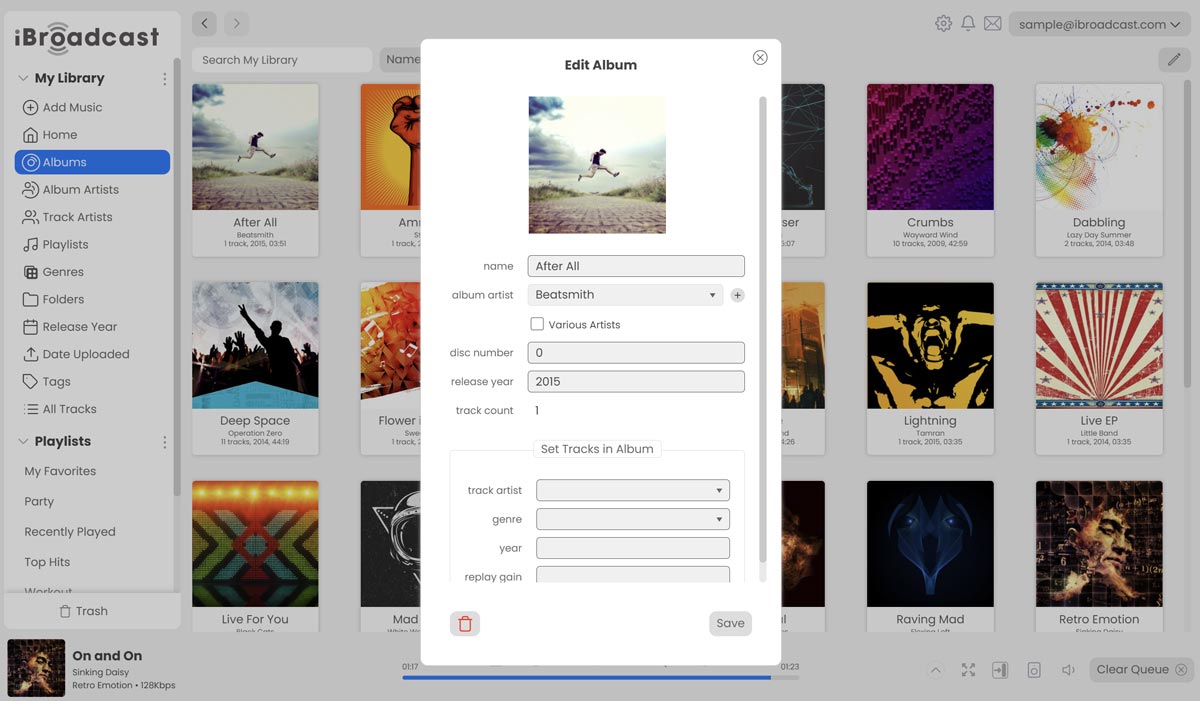Image resolution: width=1200 pixels, height=701 pixels.
Task: Open the track artist dropdown
Action: coord(632,490)
